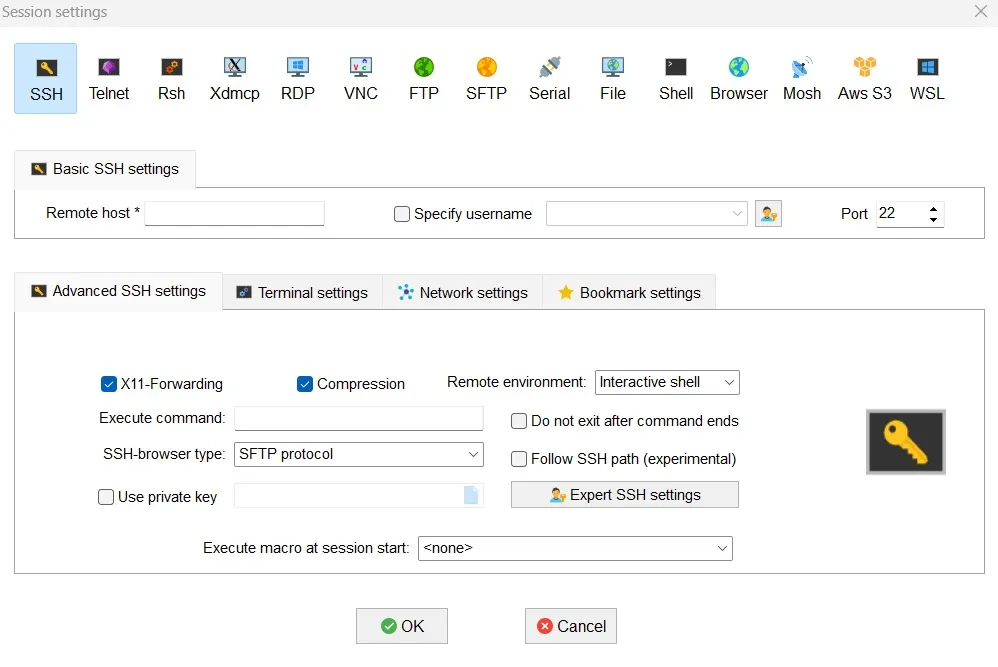Choose the Shell session icon
998x667 pixels.
[x=675, y=78]
